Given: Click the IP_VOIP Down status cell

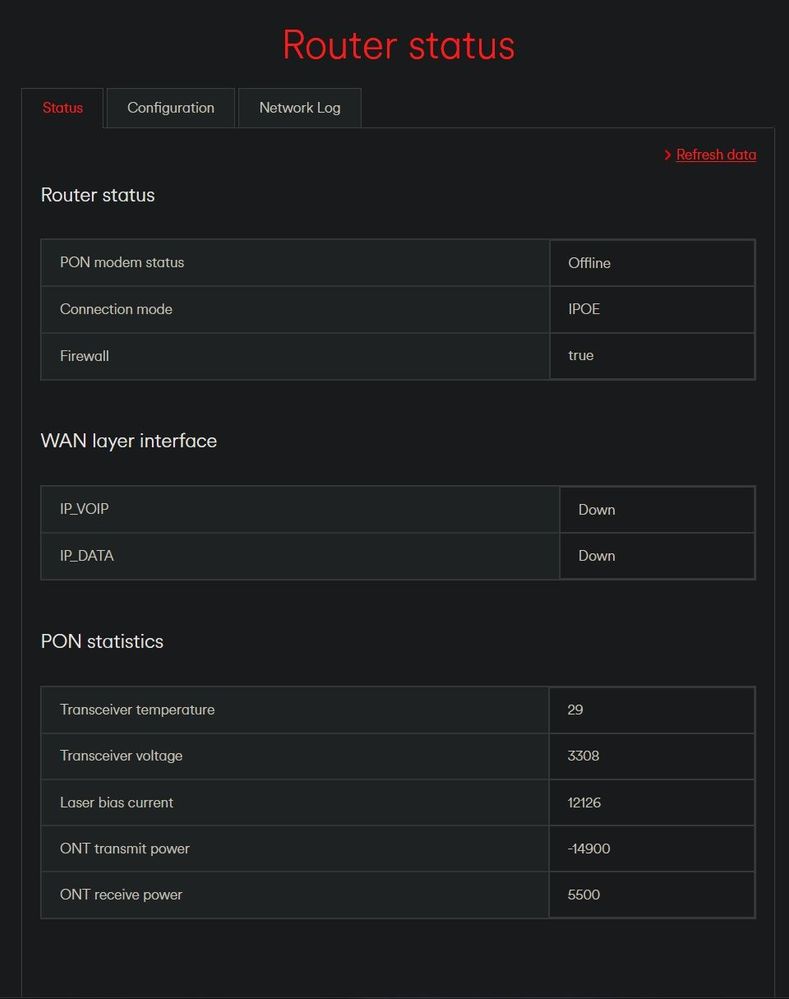Looking at the screenshot, I should click(657, 509).
